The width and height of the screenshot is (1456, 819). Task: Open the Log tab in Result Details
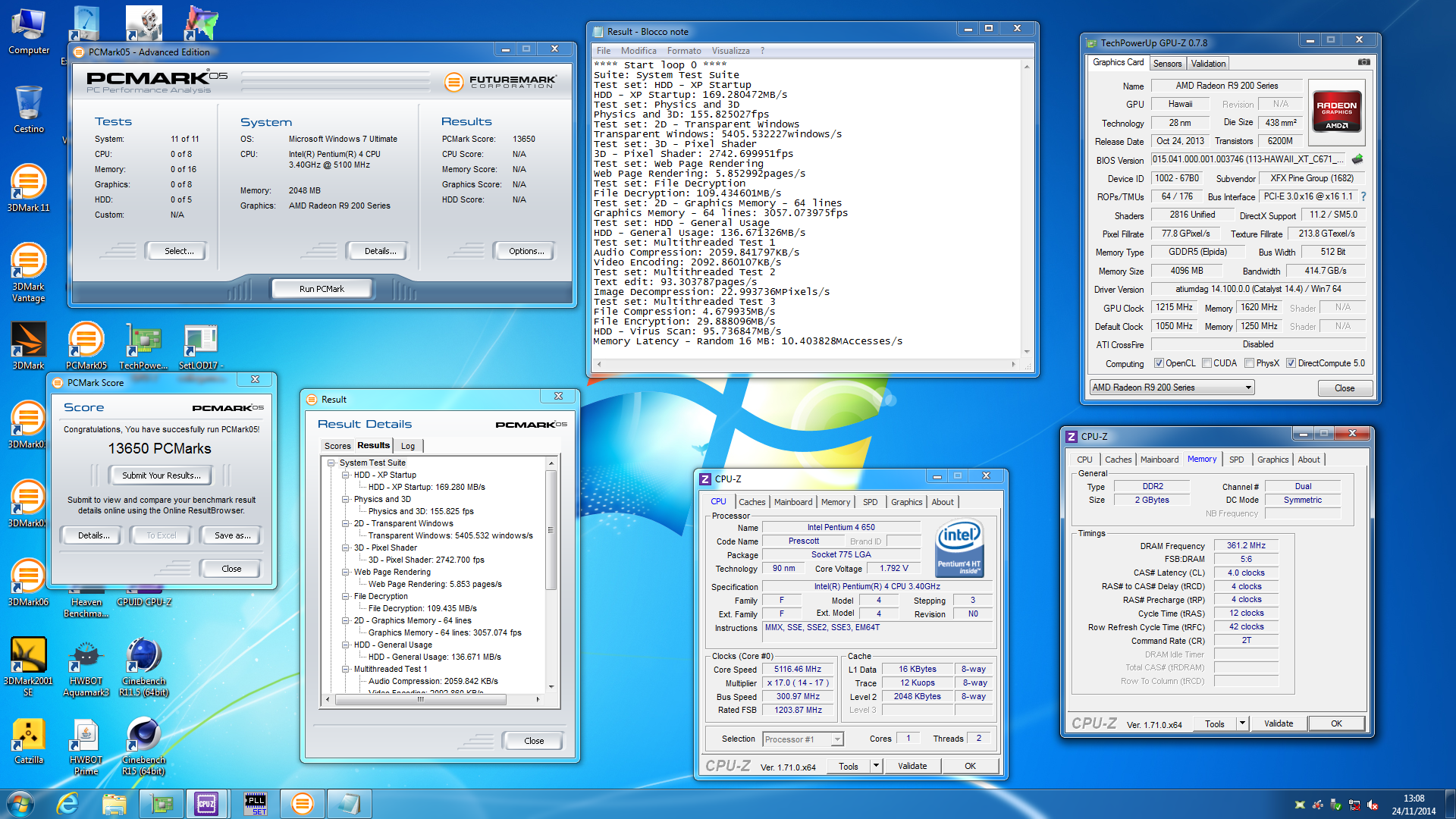tap(408, 446)
